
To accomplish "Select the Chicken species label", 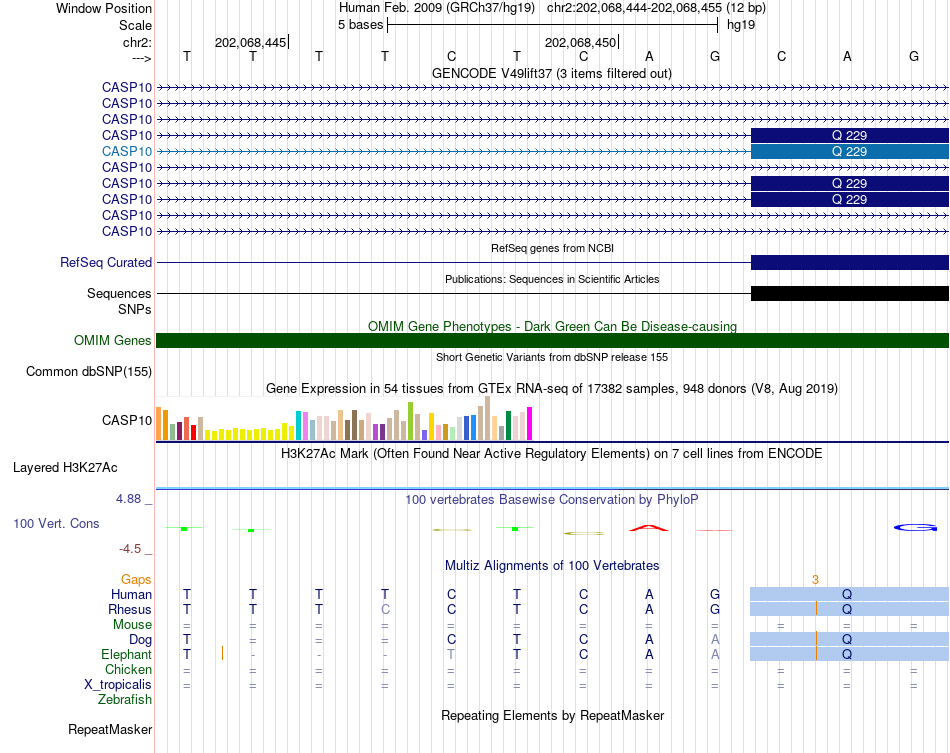I will tap(128, 669).
